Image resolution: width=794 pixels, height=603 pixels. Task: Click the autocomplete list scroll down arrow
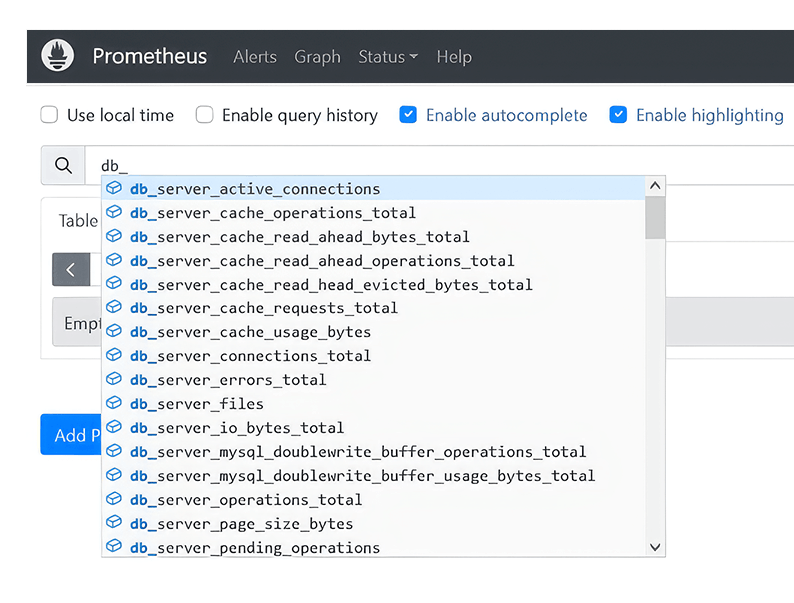pos(655,547)
